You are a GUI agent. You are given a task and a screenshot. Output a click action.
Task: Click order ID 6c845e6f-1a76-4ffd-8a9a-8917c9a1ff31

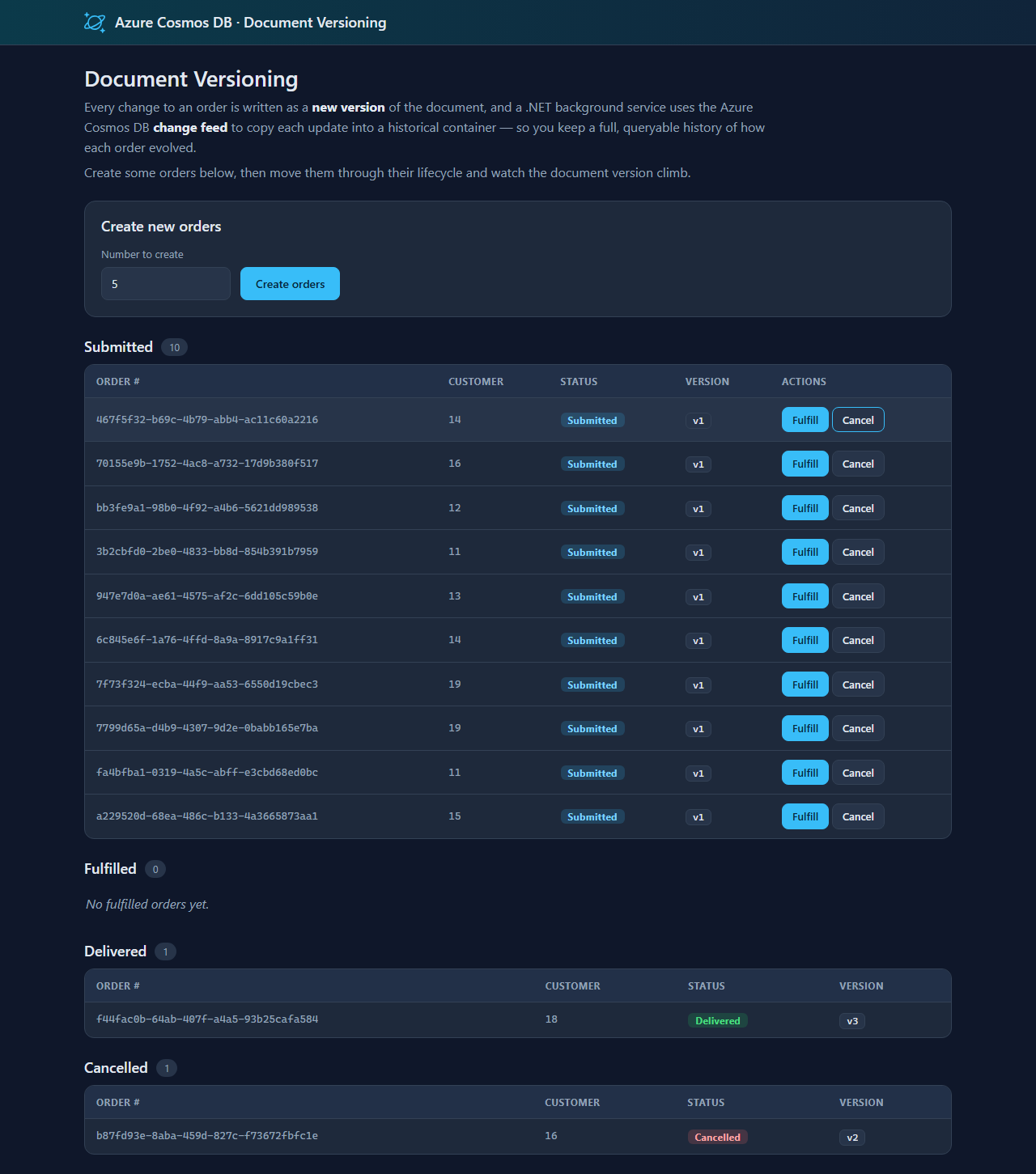pos(207,640)
